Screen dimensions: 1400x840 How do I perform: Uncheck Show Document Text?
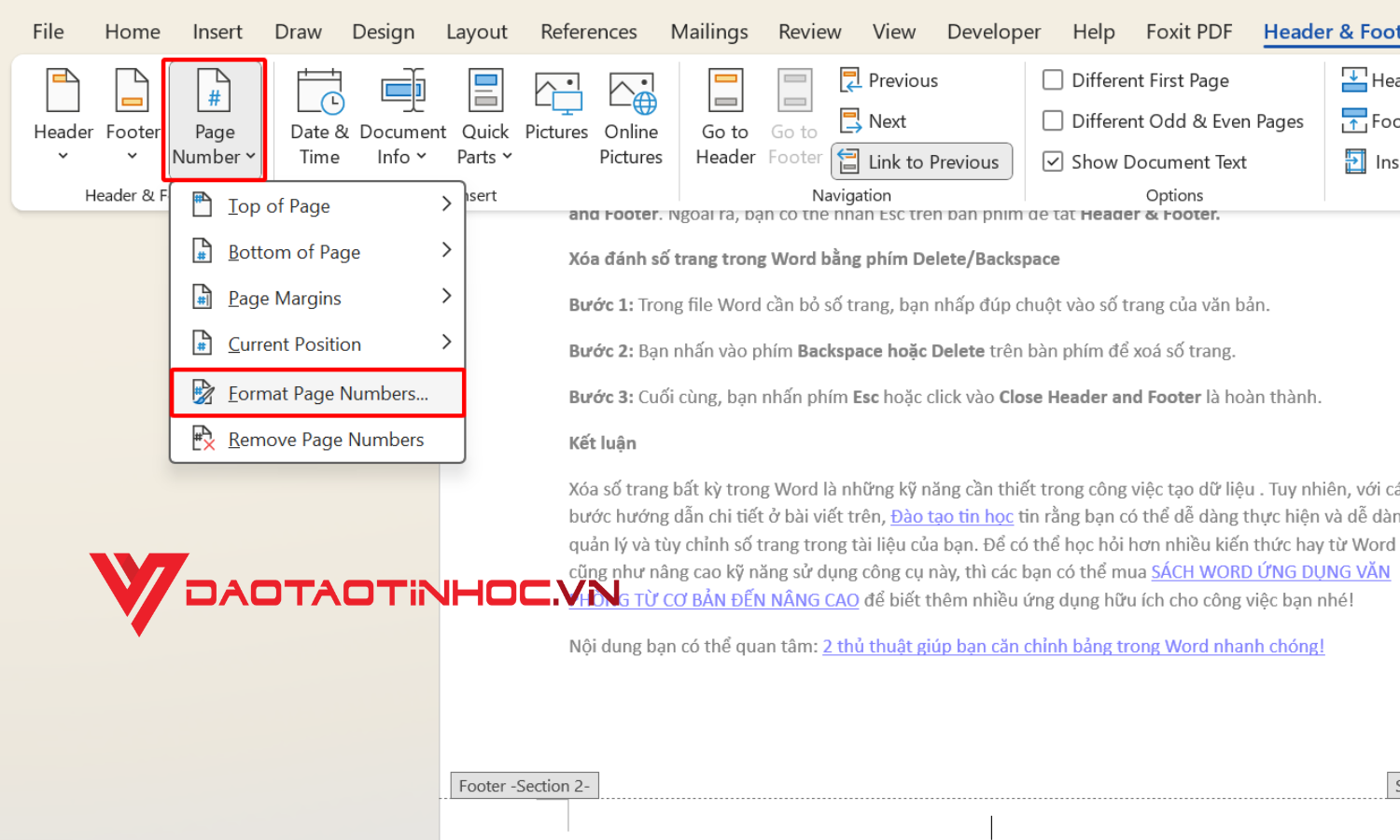pos(1053,161)
